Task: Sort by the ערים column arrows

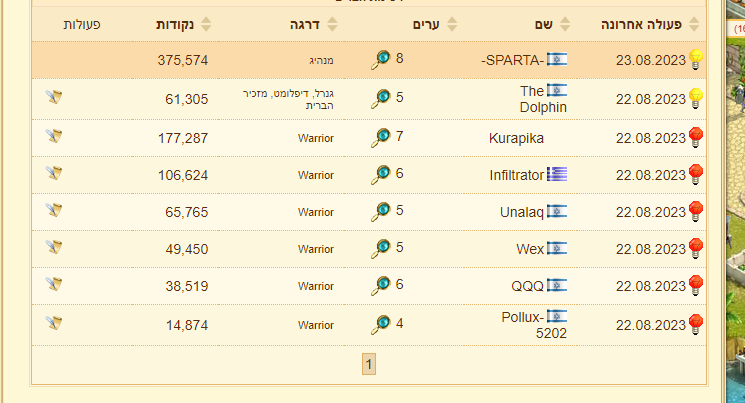Action: tap(452, 24)
